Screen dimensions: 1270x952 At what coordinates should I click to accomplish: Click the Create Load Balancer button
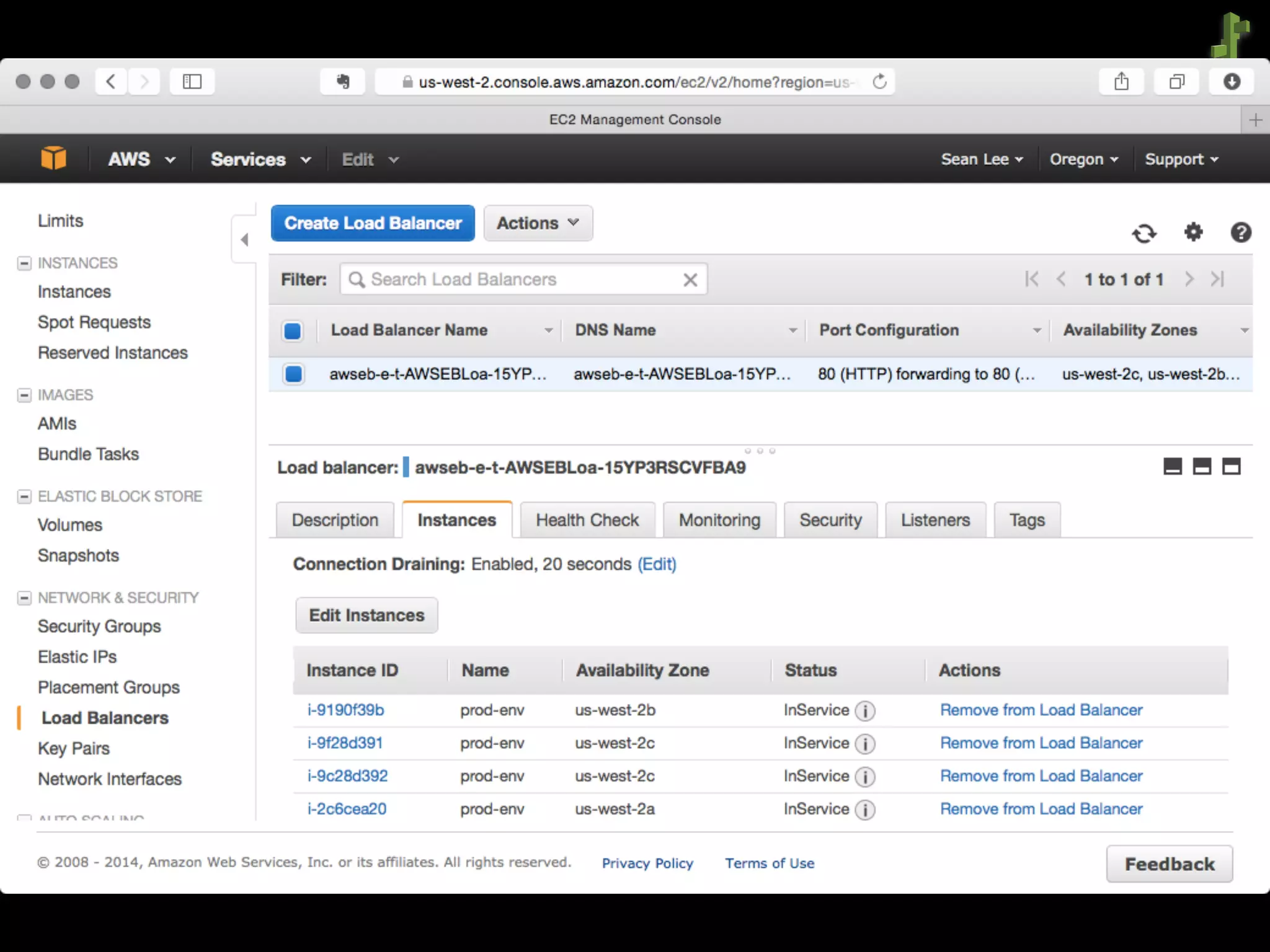pos(373,223)
